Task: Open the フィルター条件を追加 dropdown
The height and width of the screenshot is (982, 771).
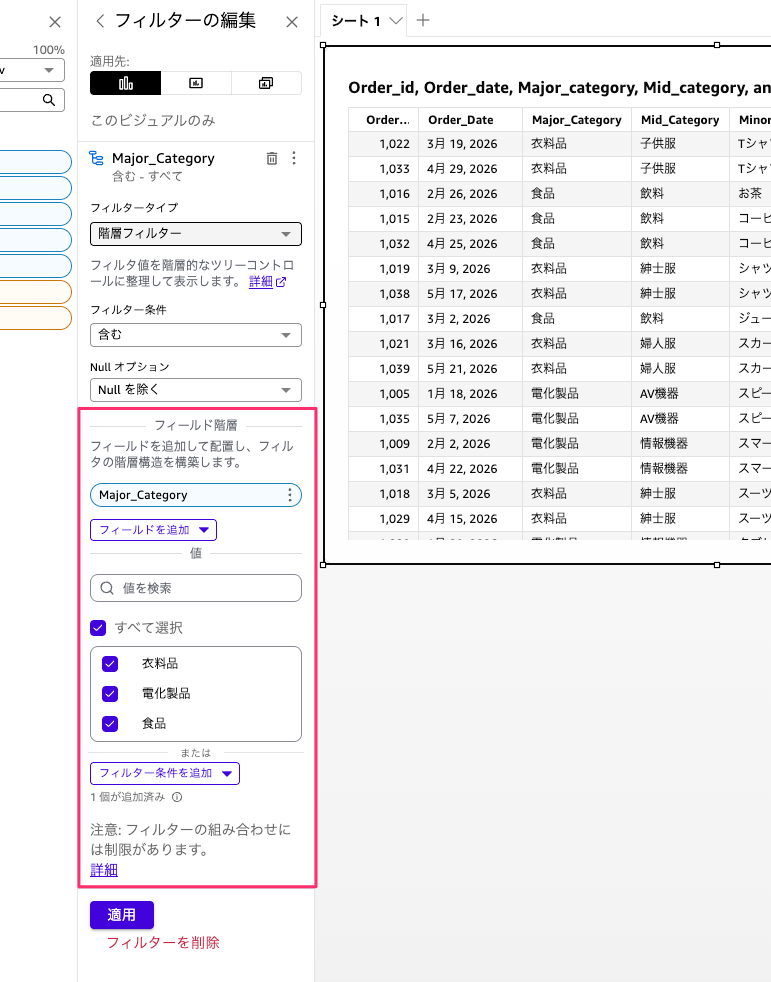Action: click(165, 773)
